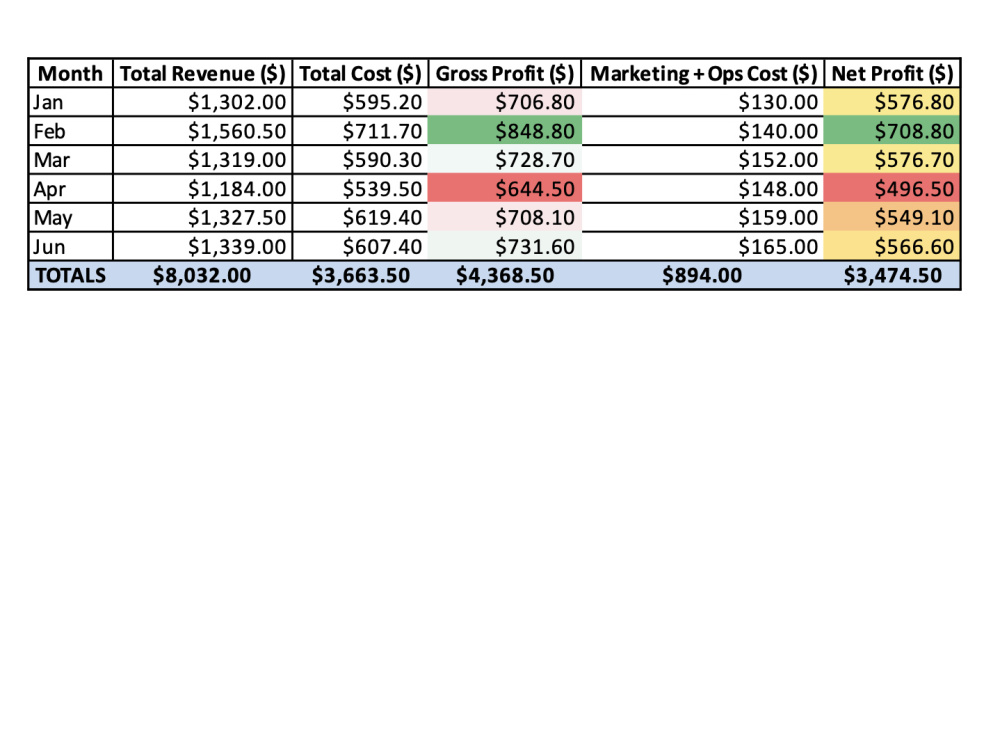Click the $708.10 gross profit cell
Image resolution: width=1000 pixels, height=750 pixels.
(x=504, y=217)
